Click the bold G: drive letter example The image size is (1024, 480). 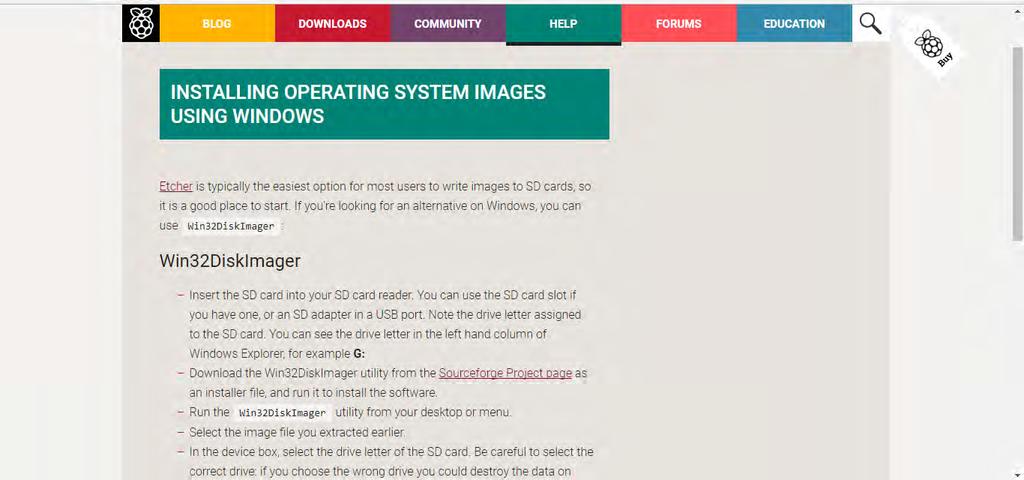[x=359, y=354]
